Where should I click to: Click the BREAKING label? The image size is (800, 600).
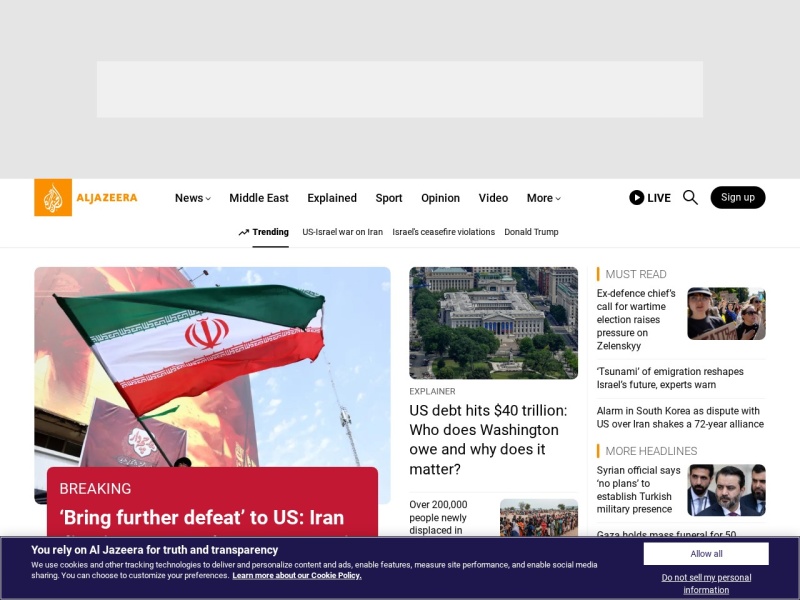coord(95,488)
